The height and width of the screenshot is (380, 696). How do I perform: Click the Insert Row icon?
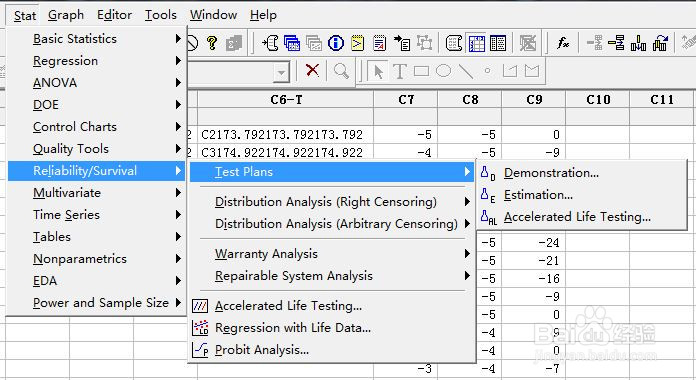click(616, 43)
